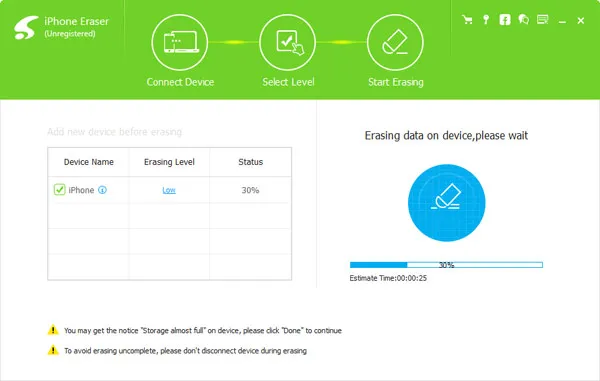The height and width of the screenshot is (381, 600).
Task: Click the Device Name column header
Action: (89, 162)
